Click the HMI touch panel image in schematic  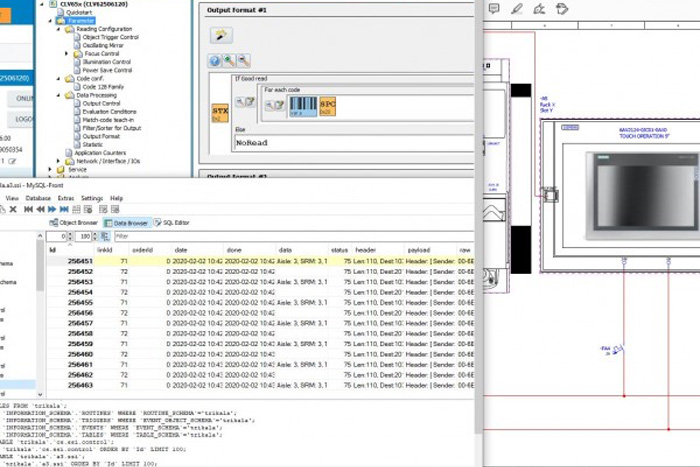coord(643,195)
